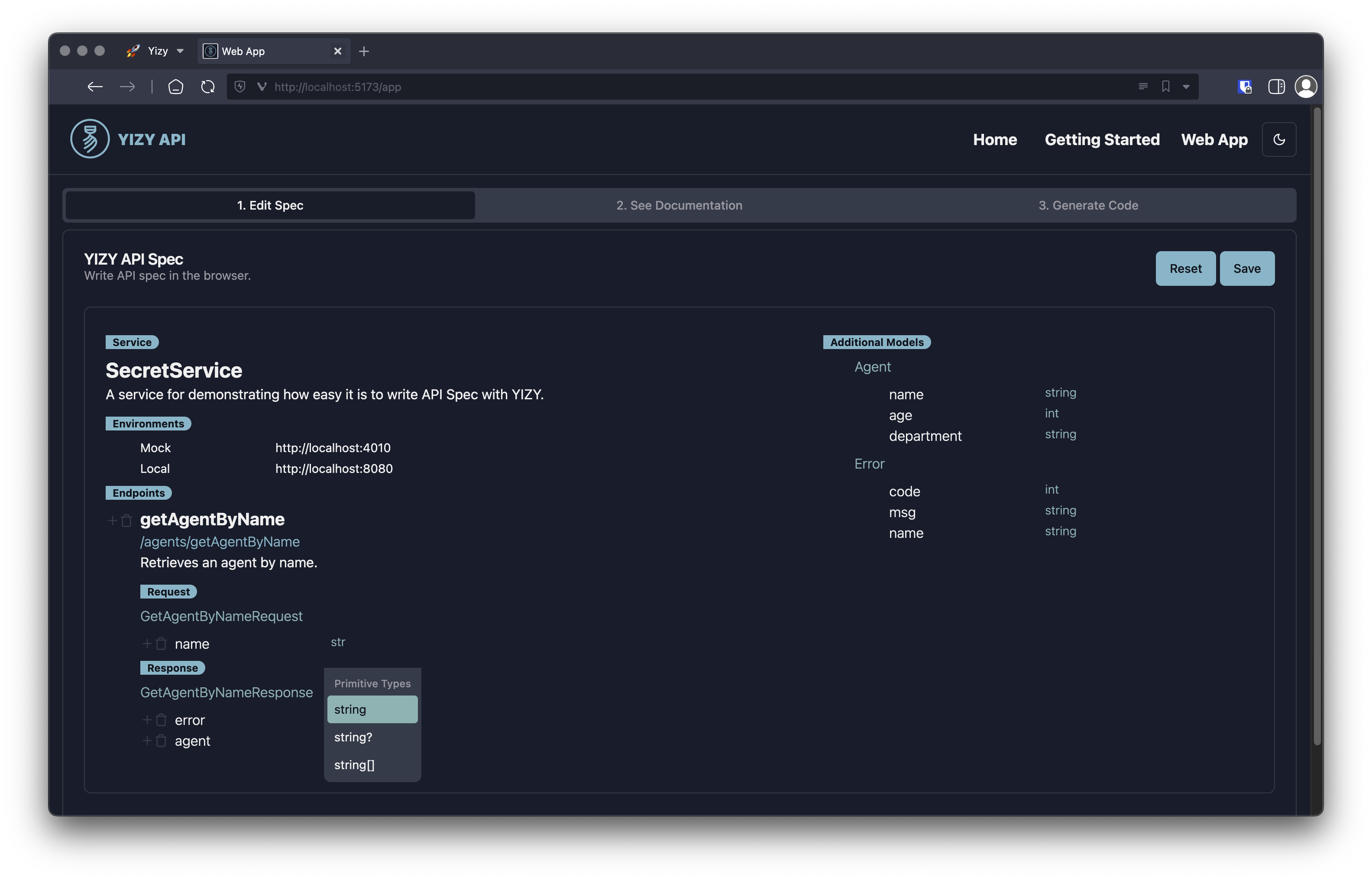Screen dimensions: 1372x880
Task: Click the str type input of name
Action: click(338, 642)
